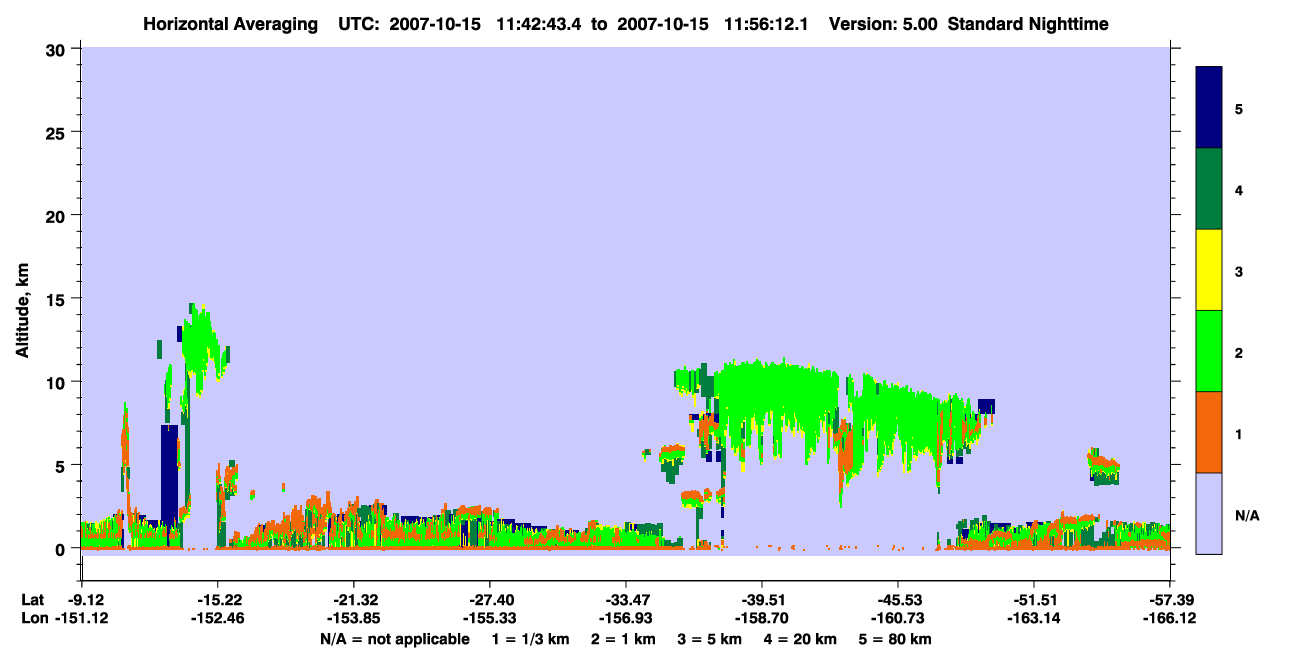1300x667 pixels.
Task: Click legend text '5 = 80 km'
Action: [x=896, y=639]
